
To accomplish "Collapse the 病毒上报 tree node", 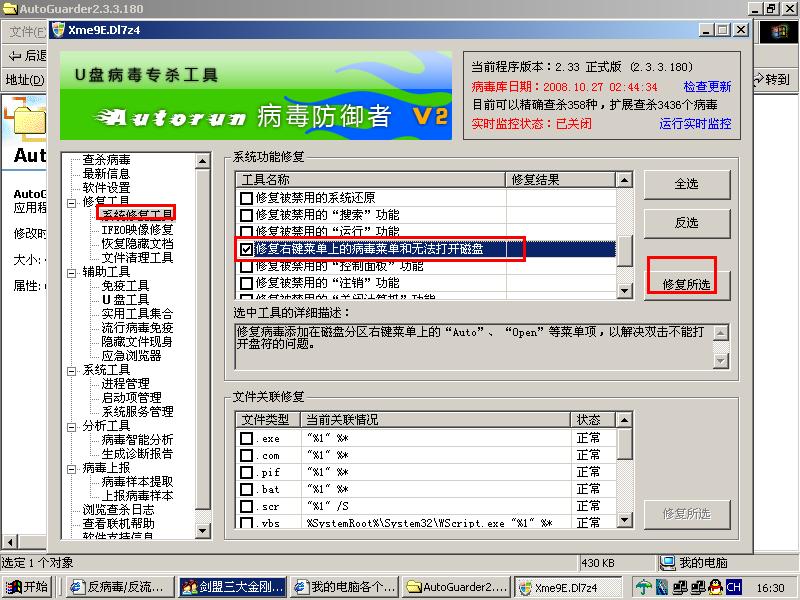I will [71, 468].
